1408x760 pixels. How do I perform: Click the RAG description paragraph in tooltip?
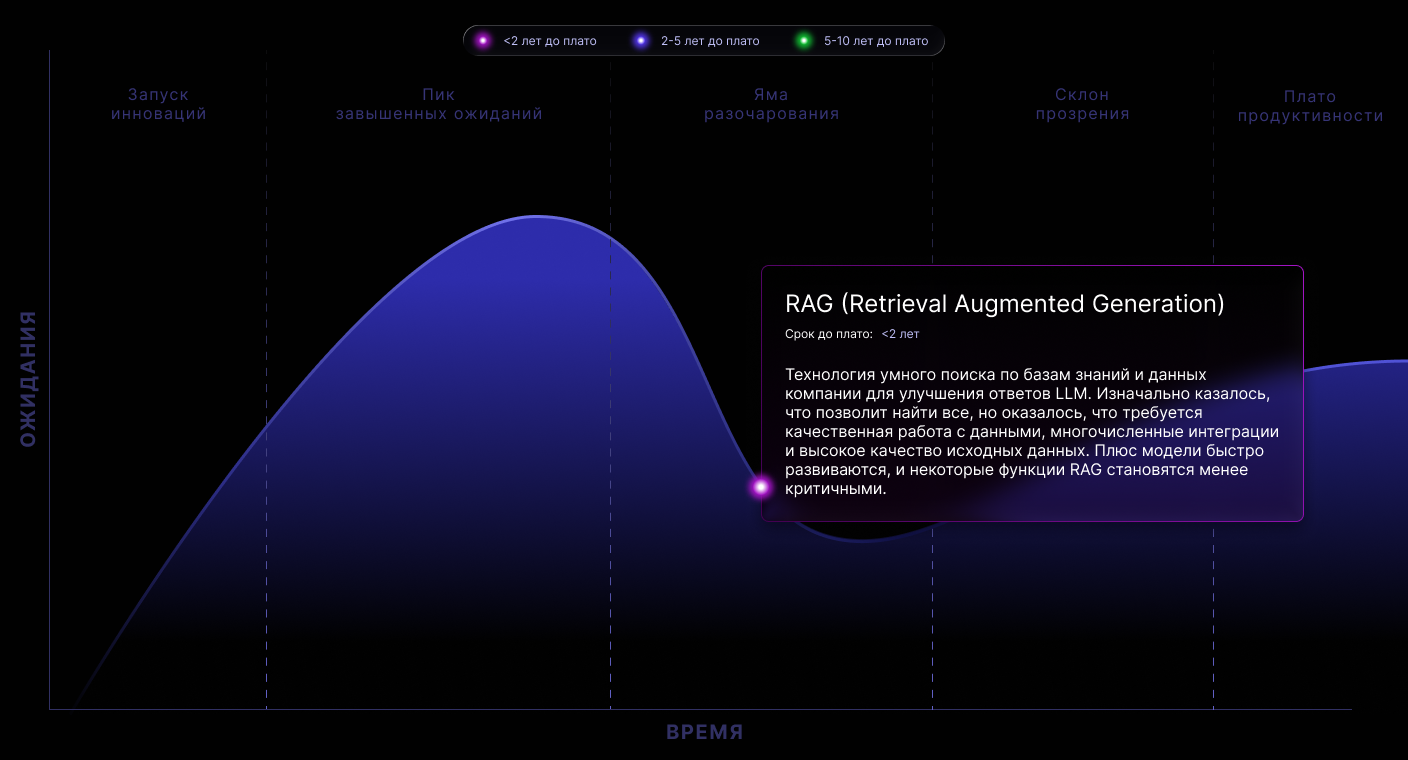(x=1032, y=432)
